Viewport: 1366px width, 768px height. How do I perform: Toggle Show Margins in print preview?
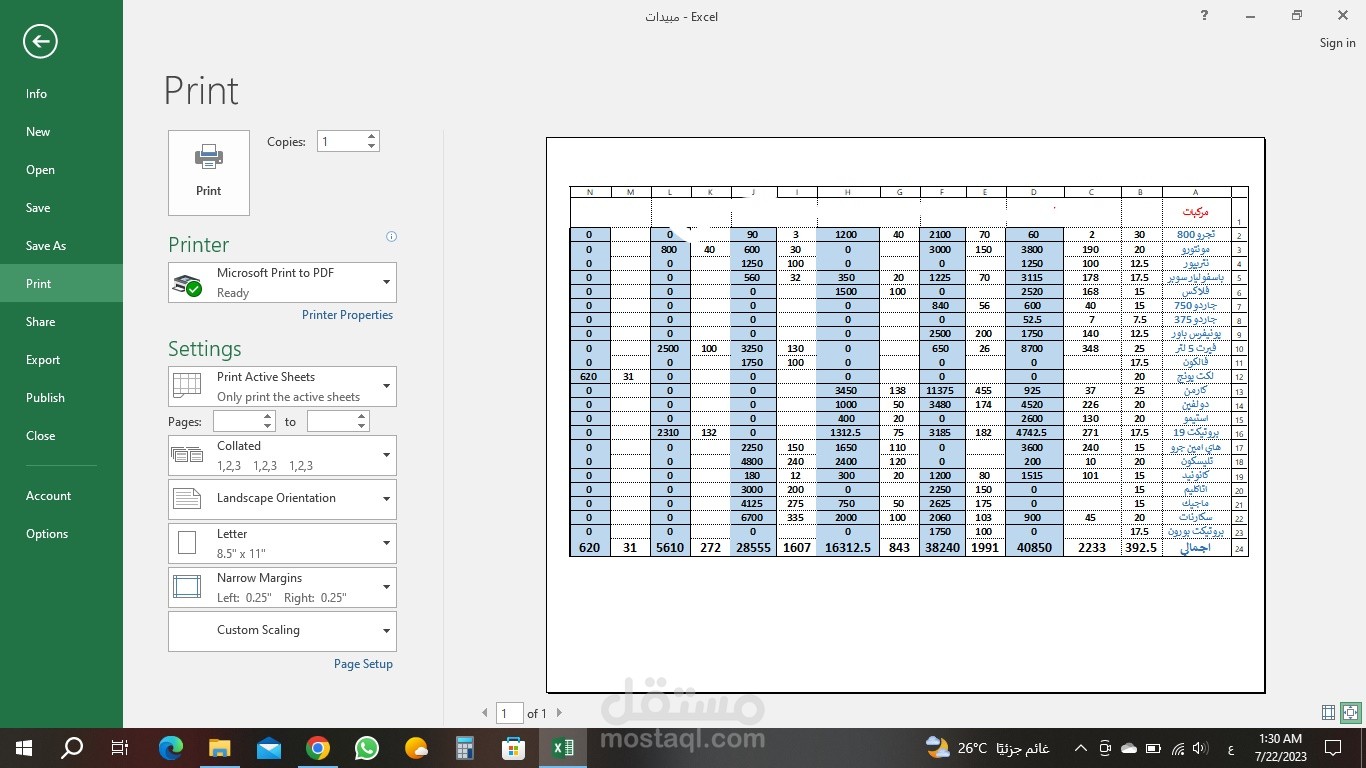click(x=1328, y=713)
